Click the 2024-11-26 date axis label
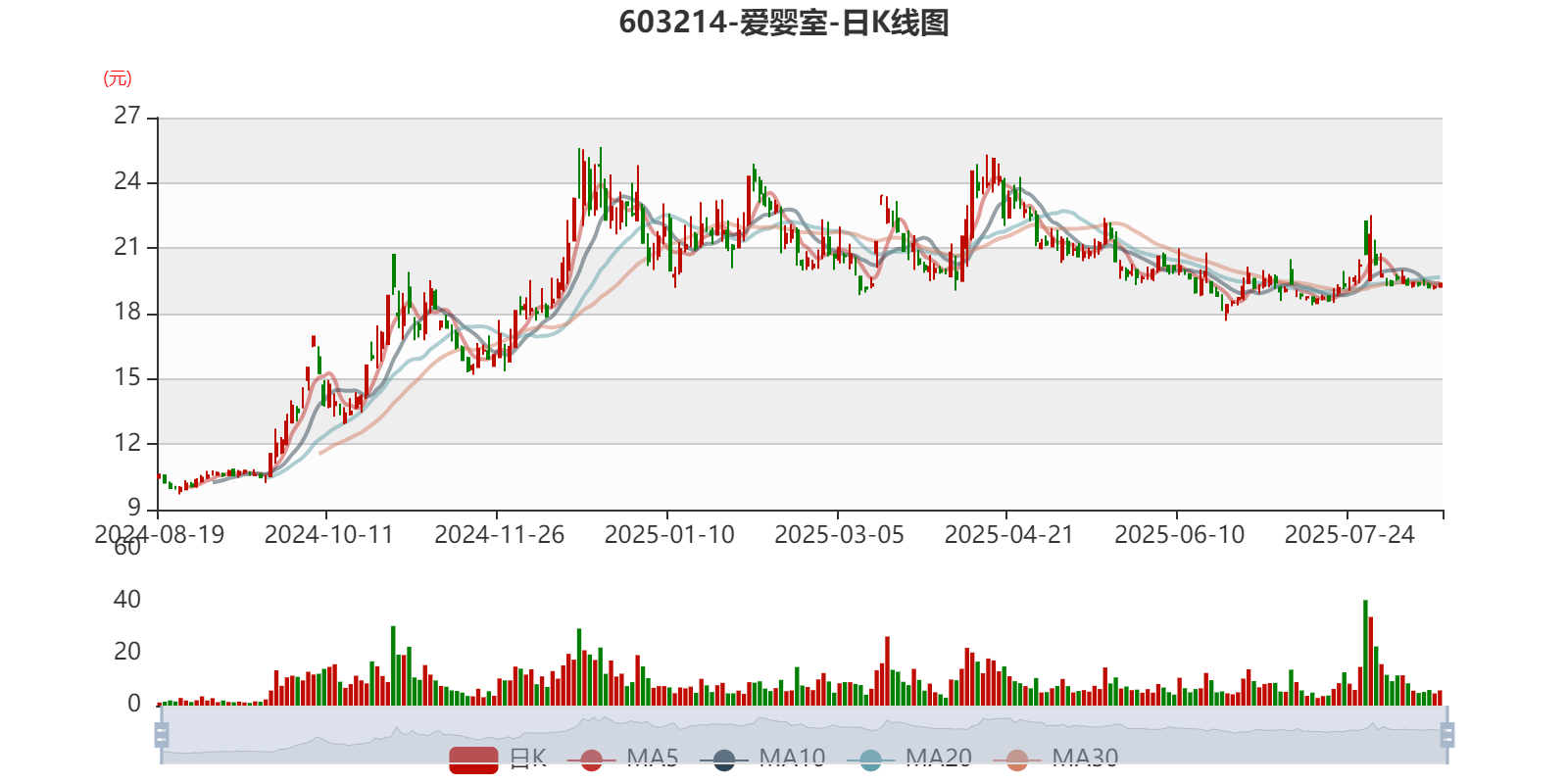The height and width of the screenshot is (784, 1568). (x=499, y=534)
